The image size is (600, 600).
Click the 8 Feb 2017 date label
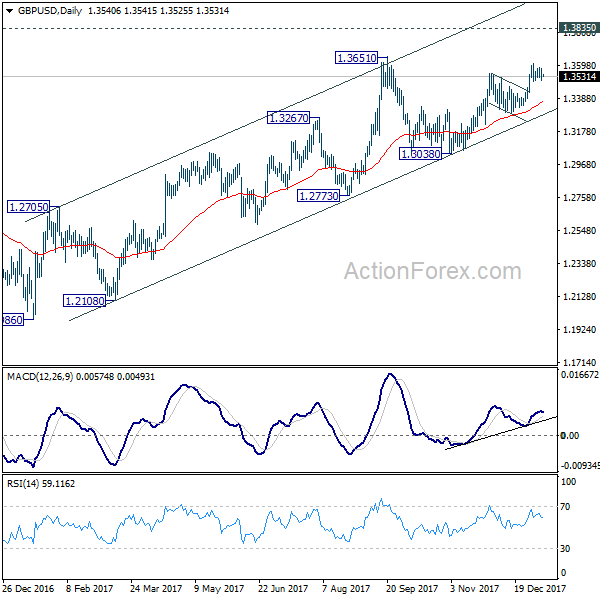point(90,589)
